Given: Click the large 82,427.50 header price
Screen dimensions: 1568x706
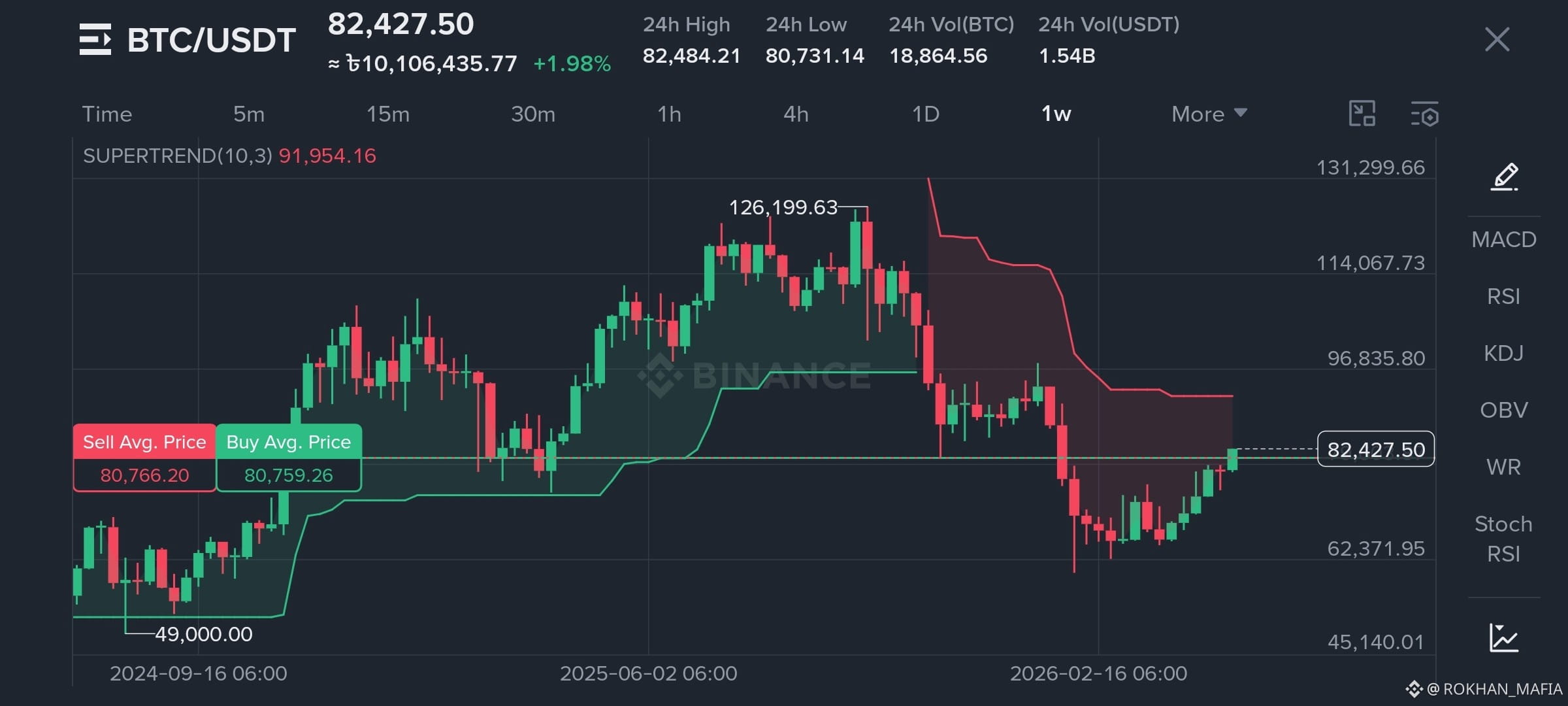Looking at the screenshot, I should coord(400,25).
